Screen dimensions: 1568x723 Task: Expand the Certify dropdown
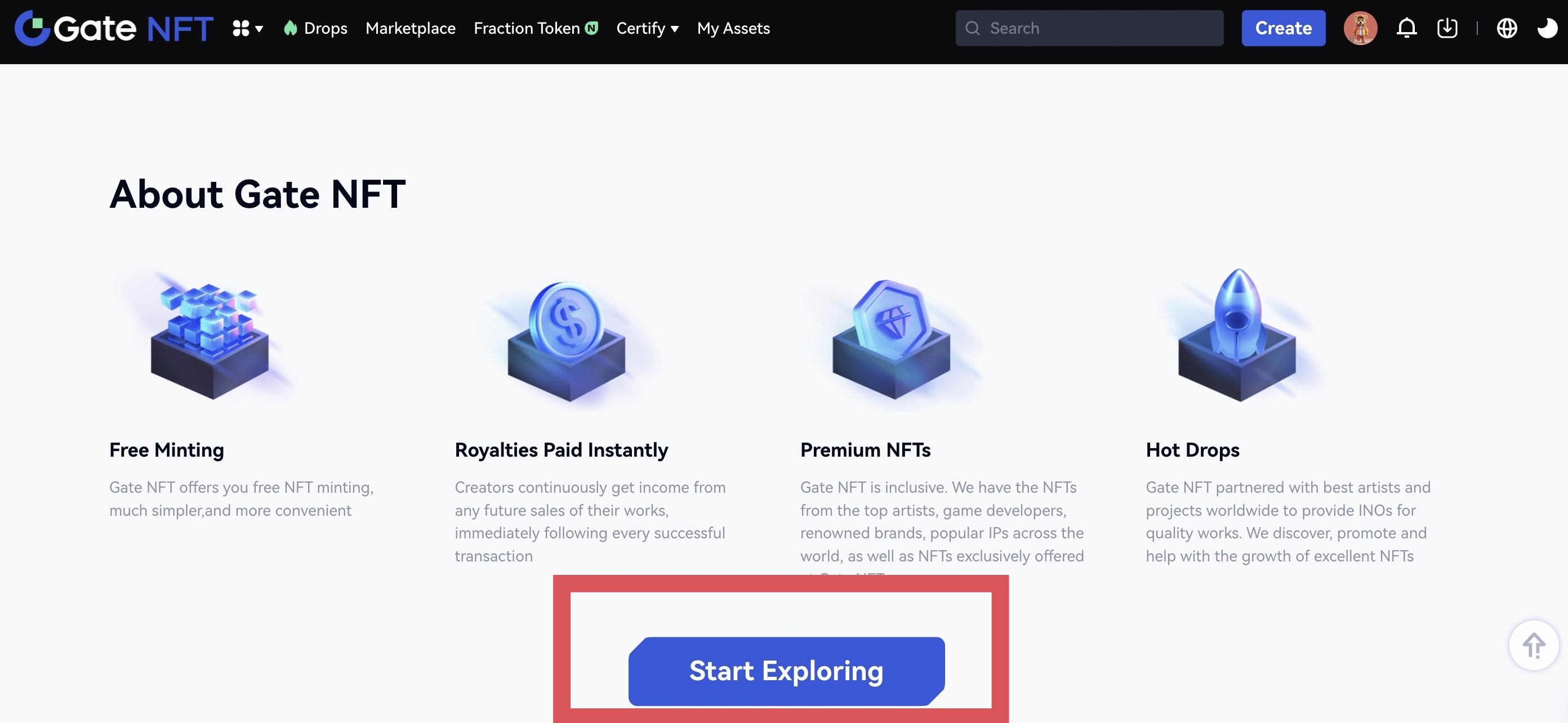point(647,28)
